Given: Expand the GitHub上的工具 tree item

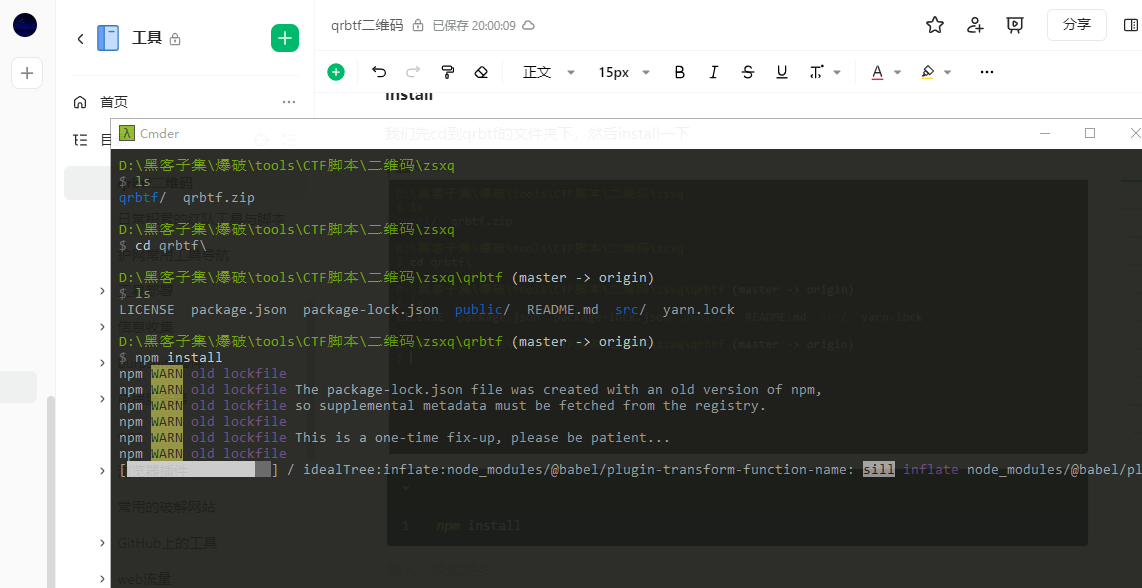Looking at the screenshot, I should coord(103,543).
